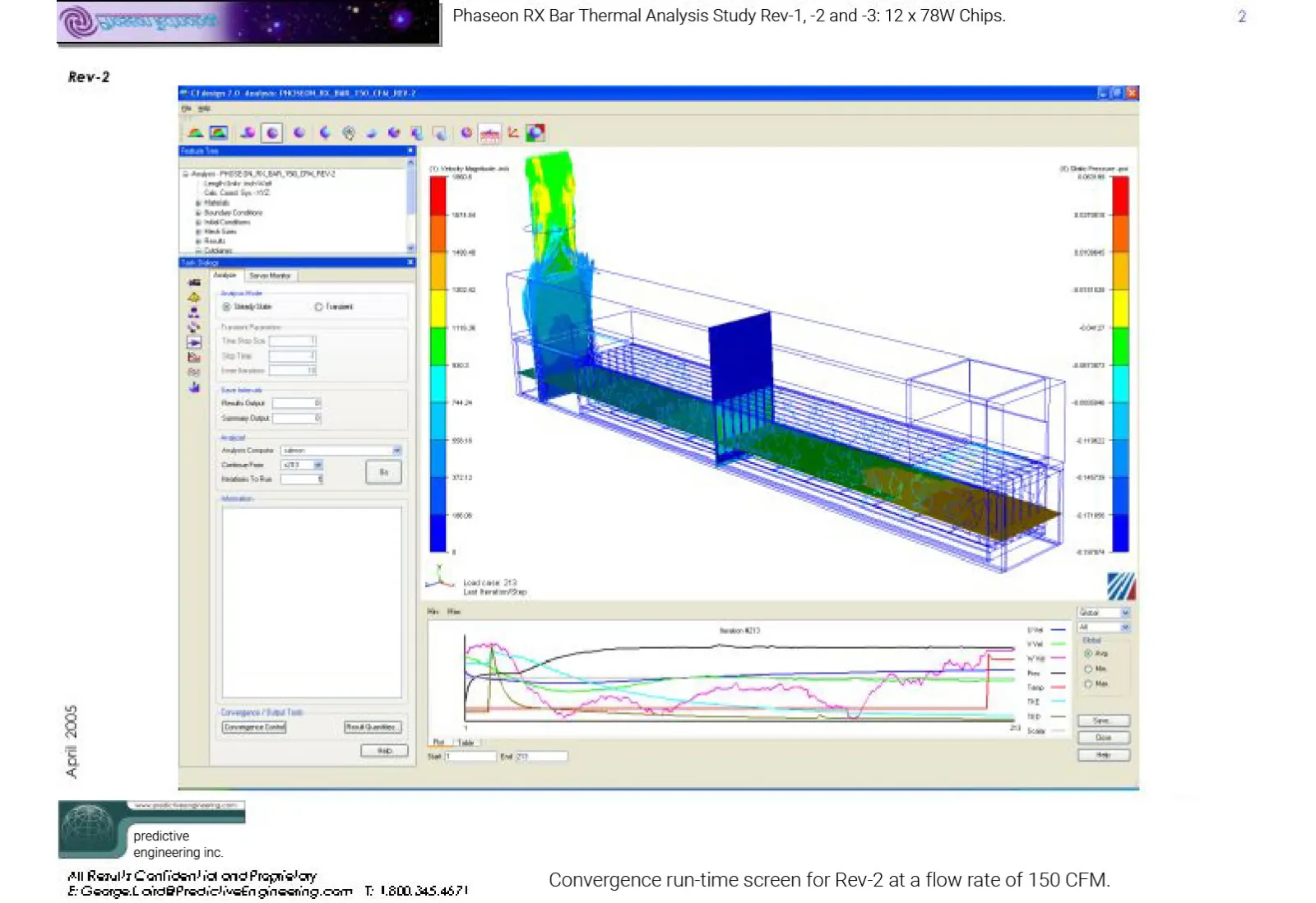
Task: Expand the Materials tree node
Action: tap(198, 202)
